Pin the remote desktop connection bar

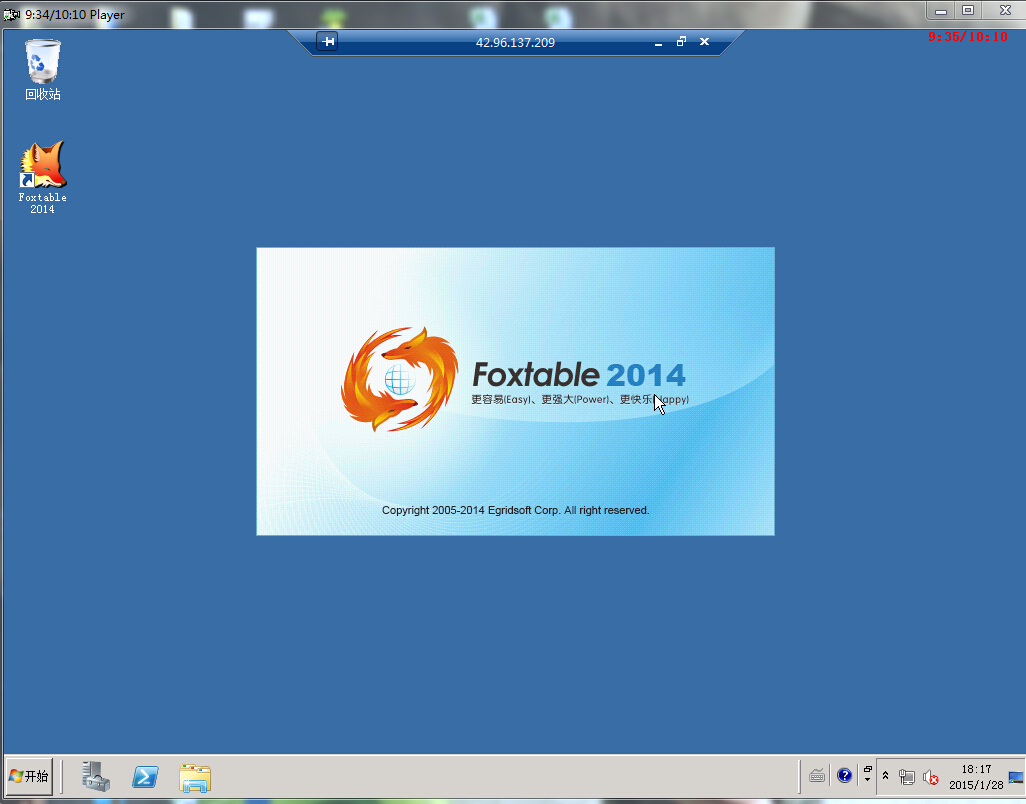tap(327, 42)
